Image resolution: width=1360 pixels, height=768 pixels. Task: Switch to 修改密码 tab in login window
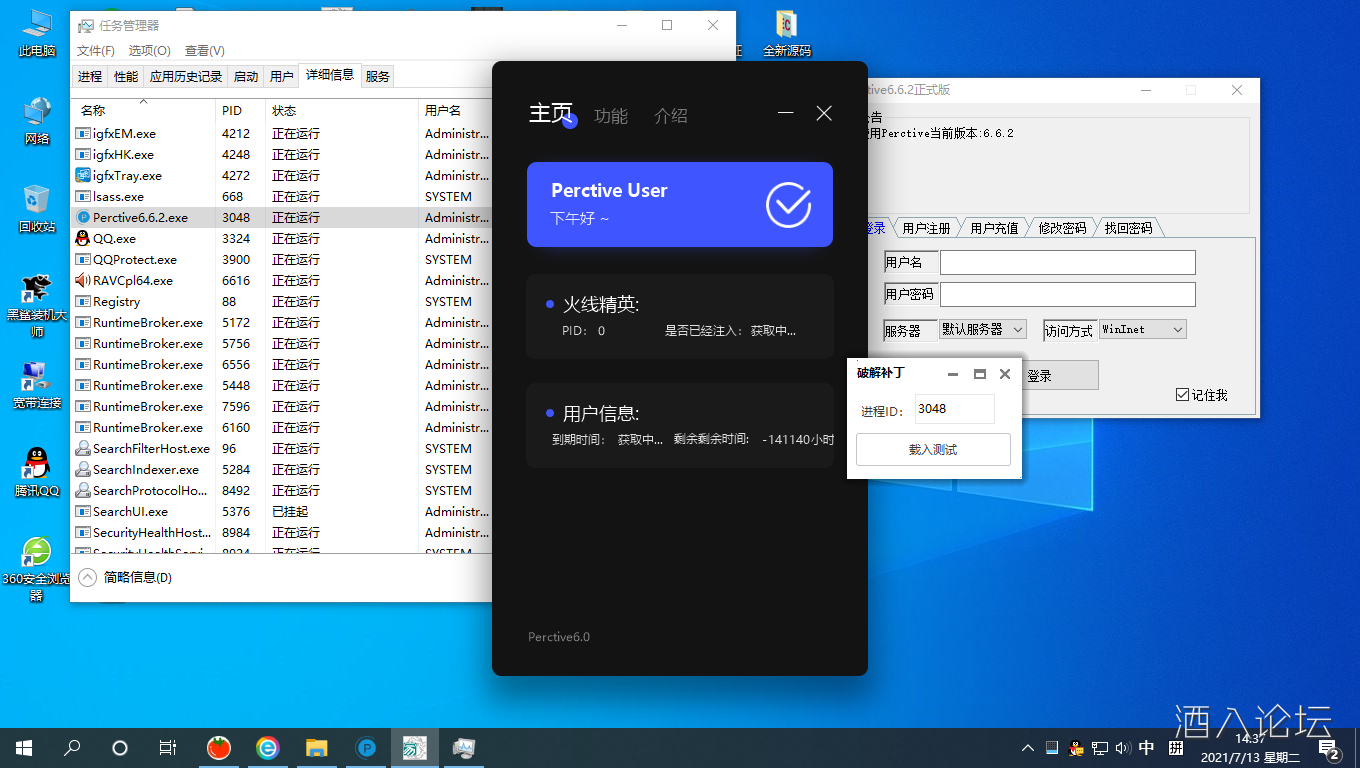click(1062, 228)
